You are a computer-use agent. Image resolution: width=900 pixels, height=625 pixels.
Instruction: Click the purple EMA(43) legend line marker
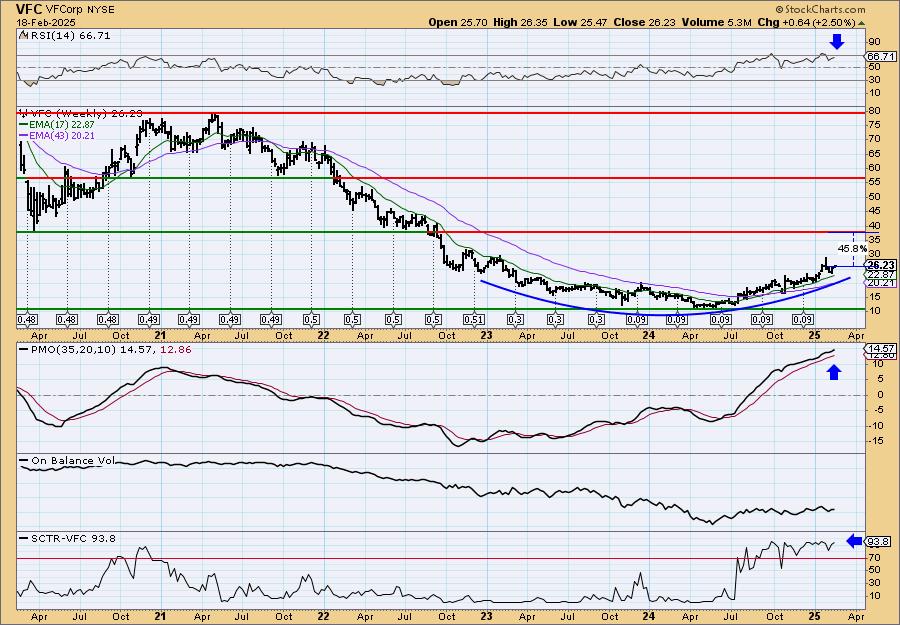23,136
